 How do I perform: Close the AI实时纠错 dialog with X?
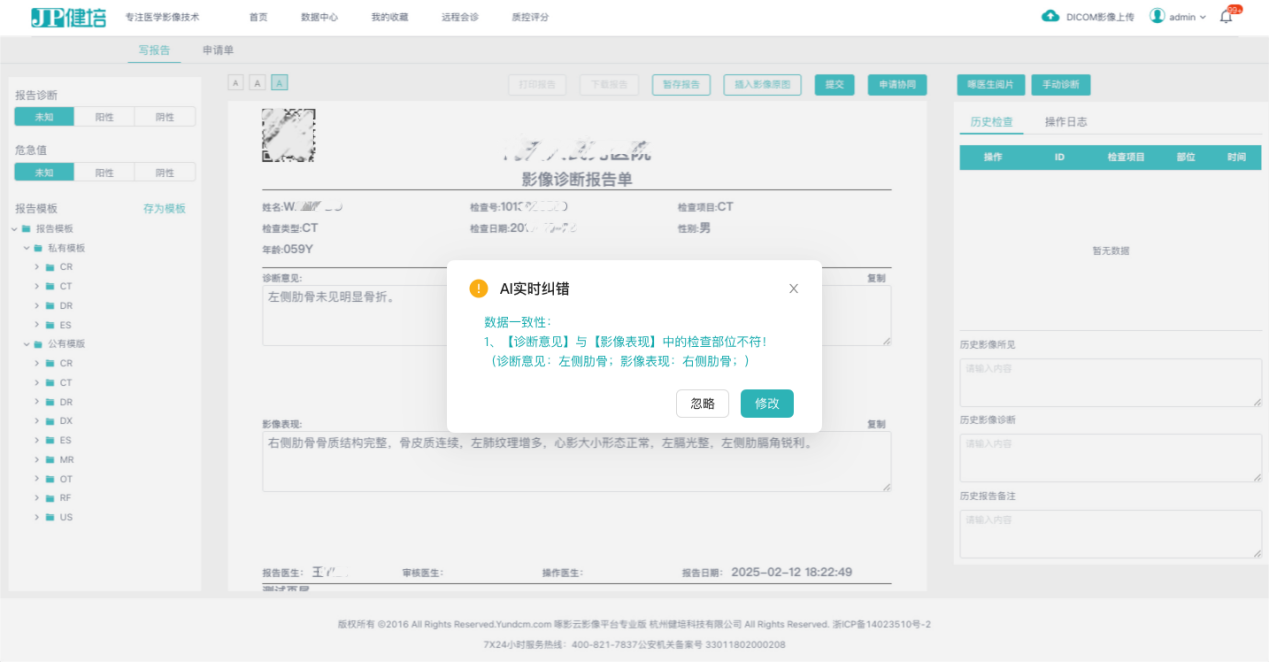coord(794,289)
